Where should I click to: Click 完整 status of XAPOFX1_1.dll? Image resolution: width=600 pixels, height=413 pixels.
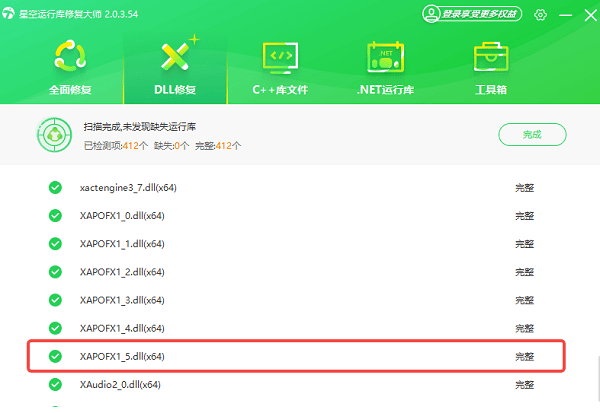[524, 243]
